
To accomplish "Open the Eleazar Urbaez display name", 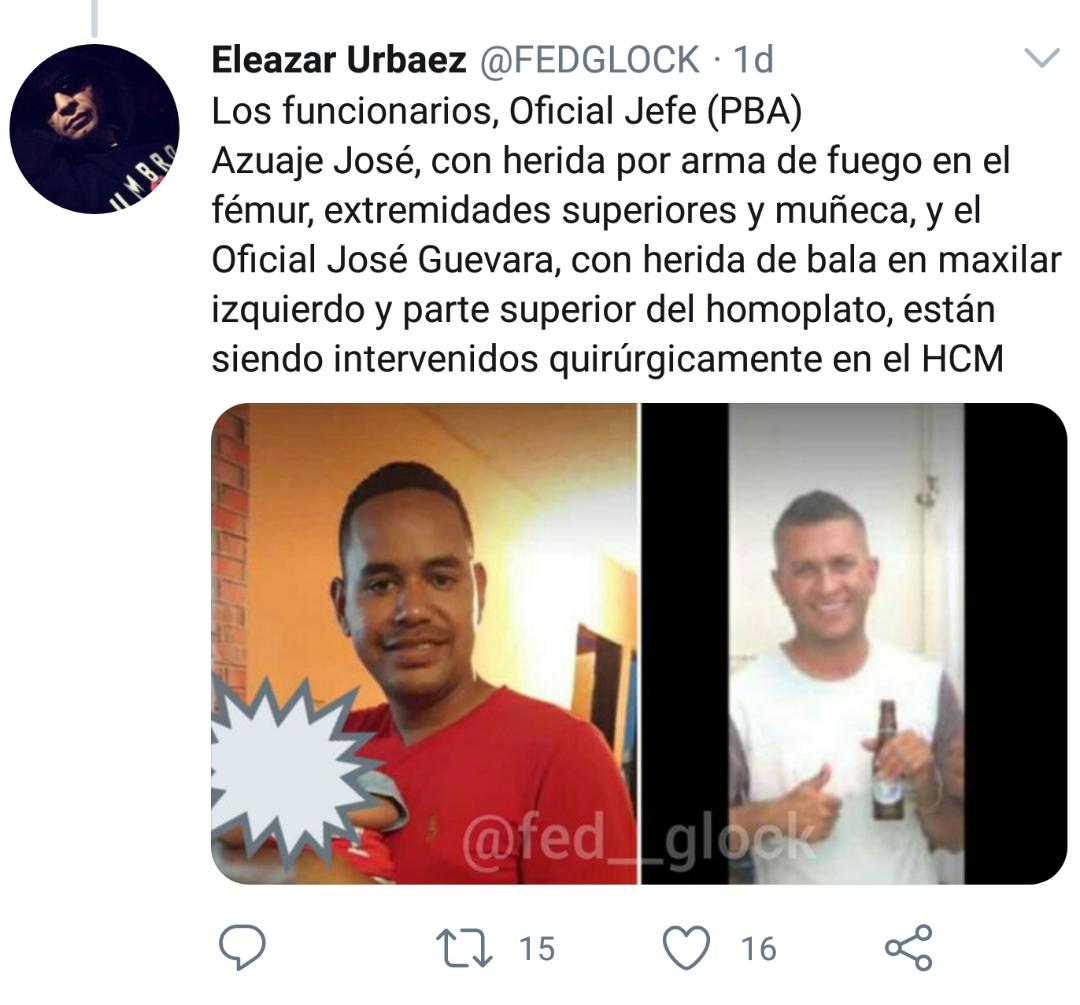I will point(338,60).
